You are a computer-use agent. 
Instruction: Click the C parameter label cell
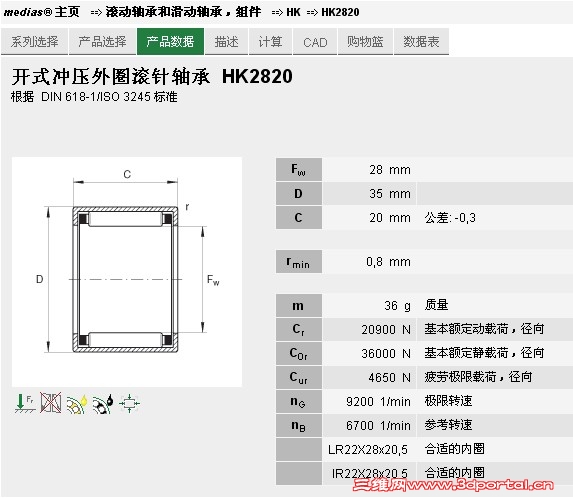tap(299, 217)
